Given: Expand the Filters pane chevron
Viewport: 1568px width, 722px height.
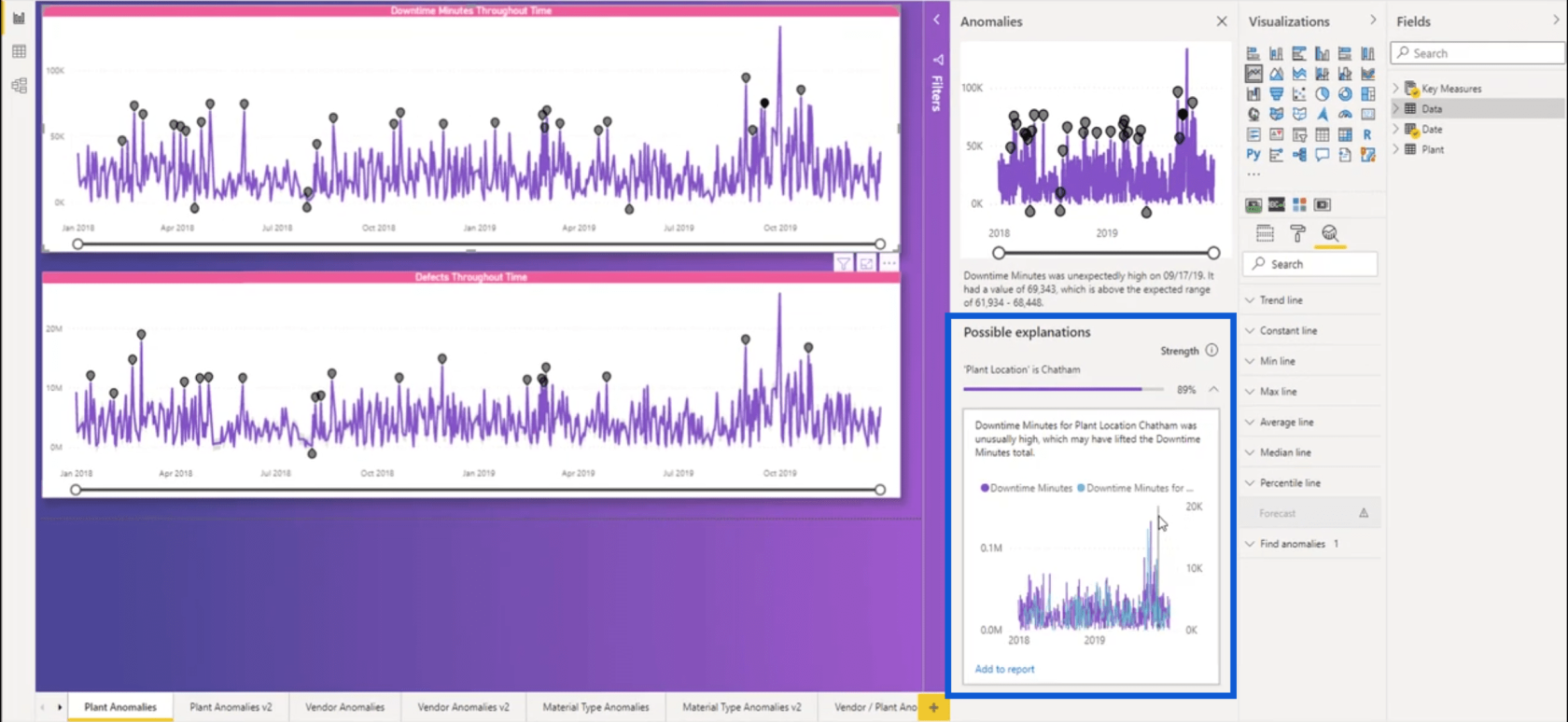Looking at the screenshot, I should [x=936, y=20].
